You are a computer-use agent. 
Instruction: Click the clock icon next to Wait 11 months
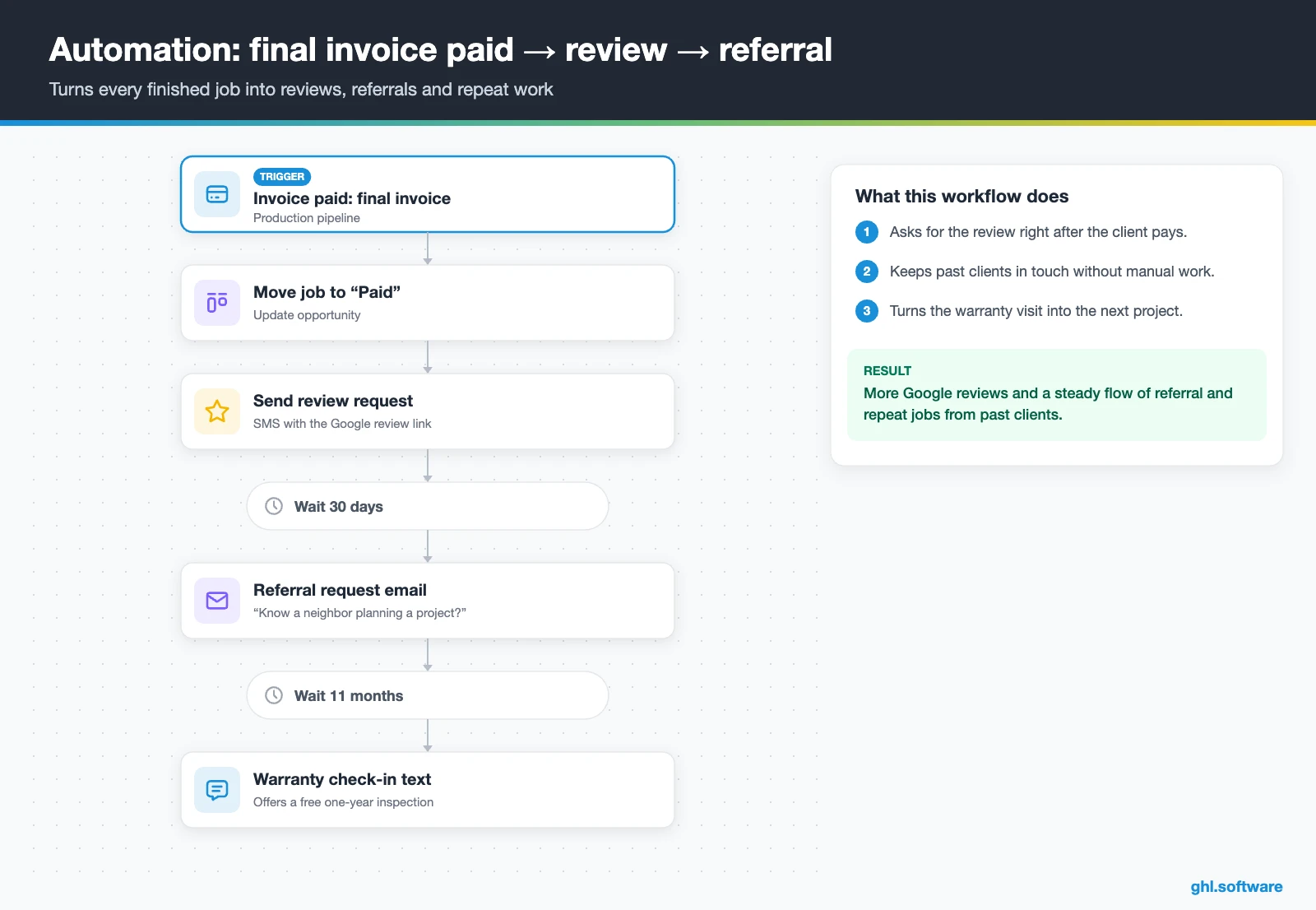pyautogui.click(x=274, y=695)
